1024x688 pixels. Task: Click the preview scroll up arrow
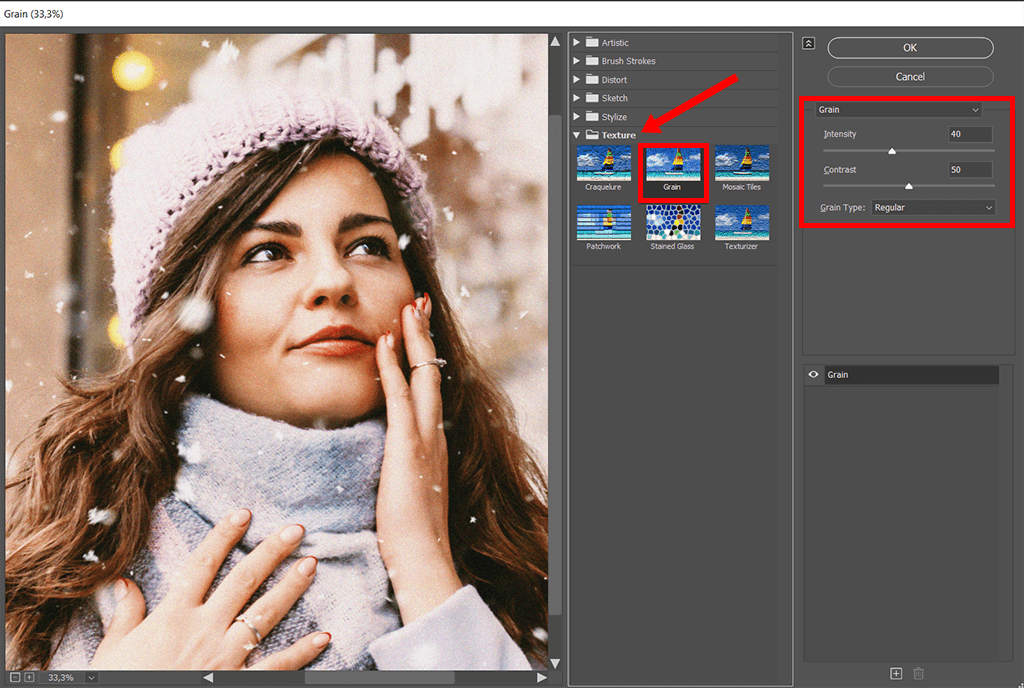(555, 41)
